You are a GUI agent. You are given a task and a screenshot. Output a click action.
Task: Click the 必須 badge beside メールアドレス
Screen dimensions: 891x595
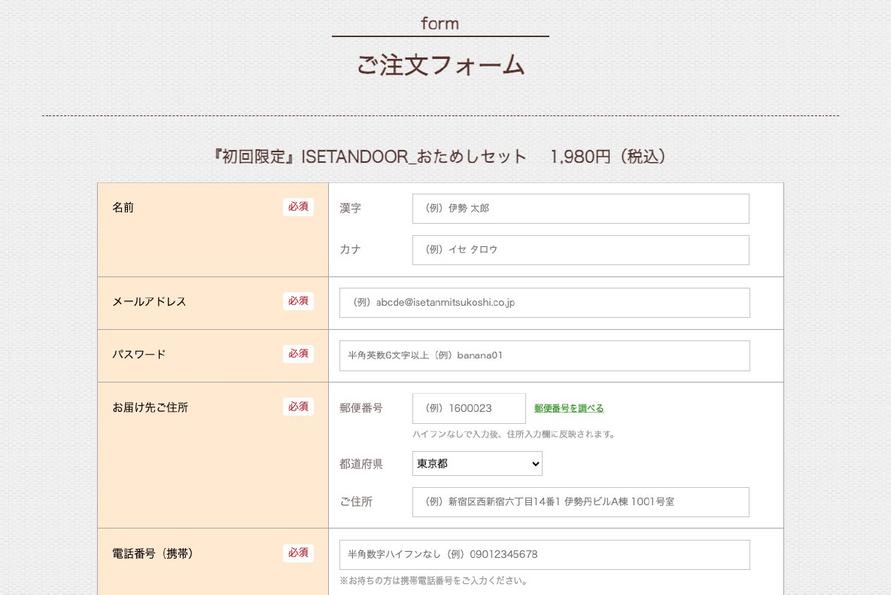tap(298, 301)
